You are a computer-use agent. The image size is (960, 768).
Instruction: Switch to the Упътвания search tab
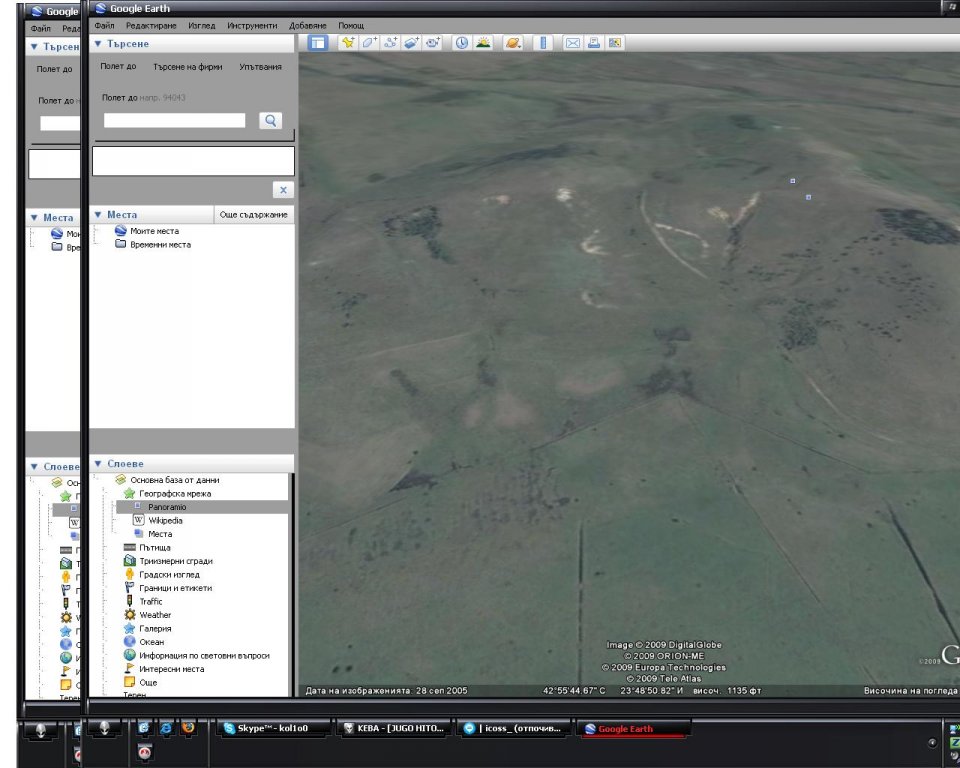tap(260, 67)
